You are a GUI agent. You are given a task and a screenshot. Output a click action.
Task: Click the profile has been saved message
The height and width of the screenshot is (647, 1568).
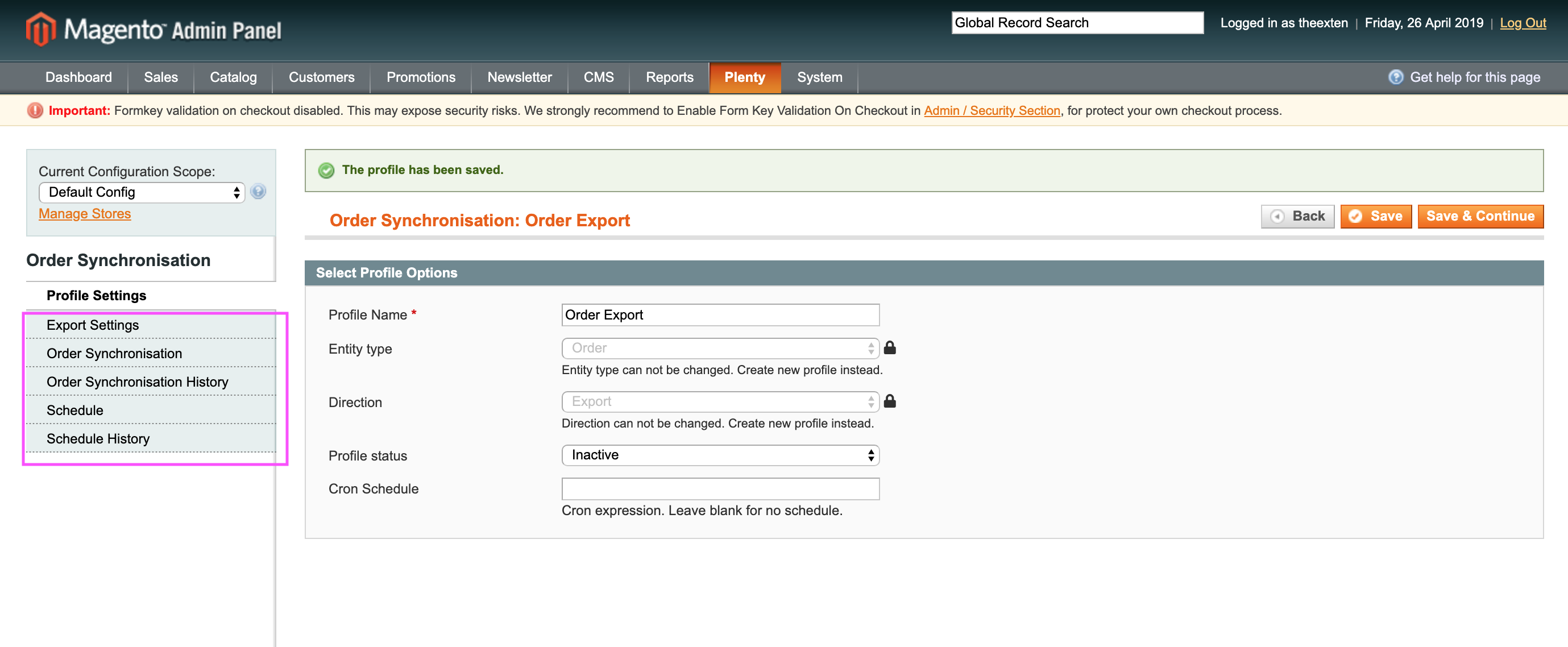tap(422, 170)
